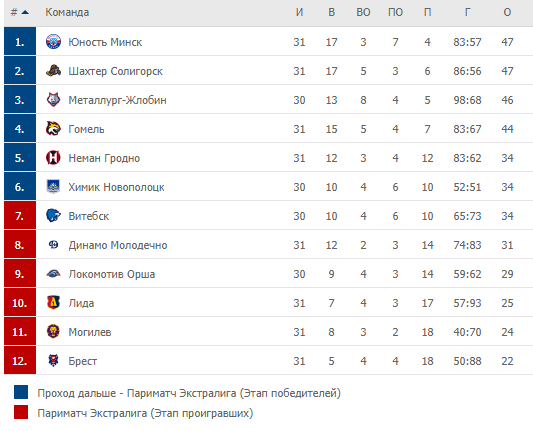The width and height of the screenshot is (533, 431).
Task: Sort by the О points column header
Action: tap(507, 13)
